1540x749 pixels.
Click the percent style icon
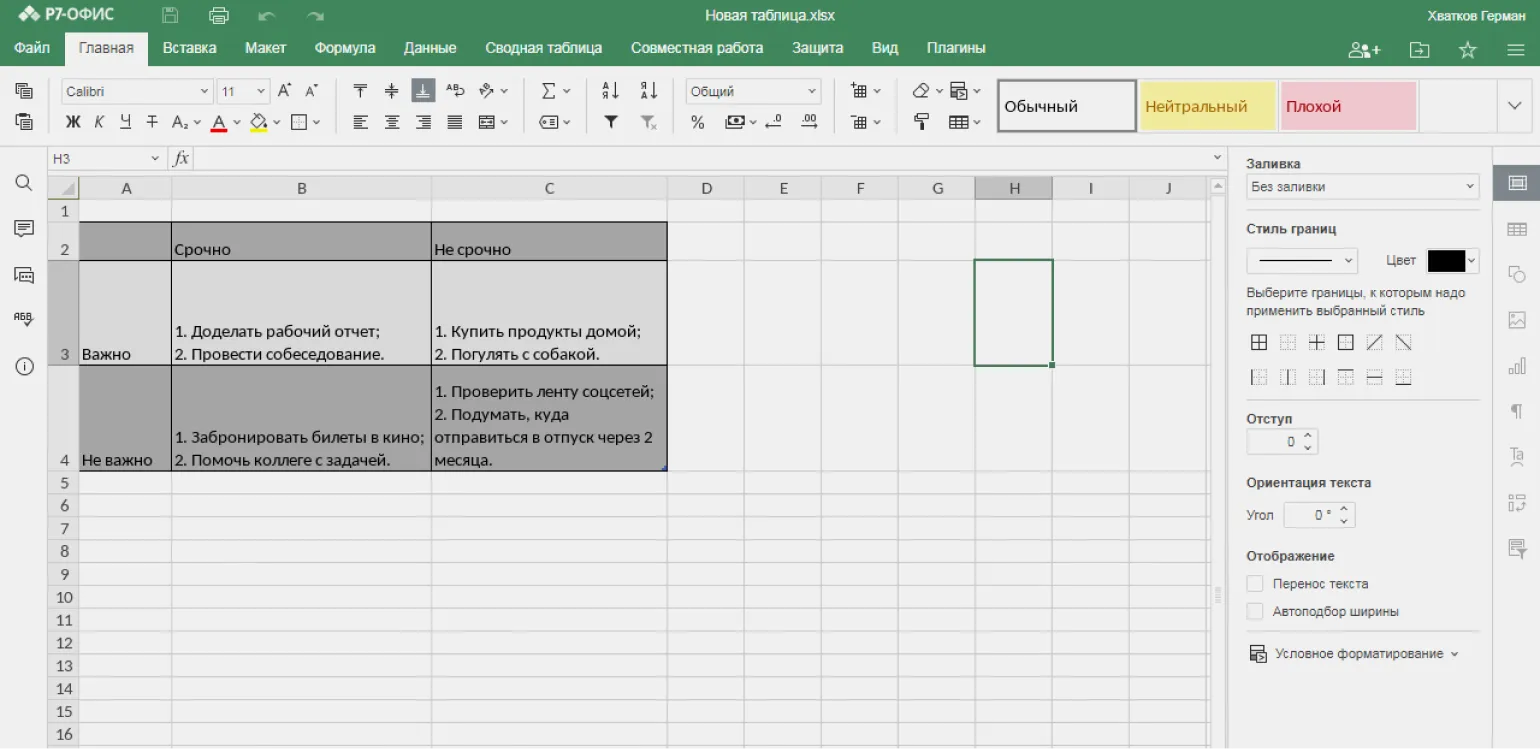pos(697,122)
